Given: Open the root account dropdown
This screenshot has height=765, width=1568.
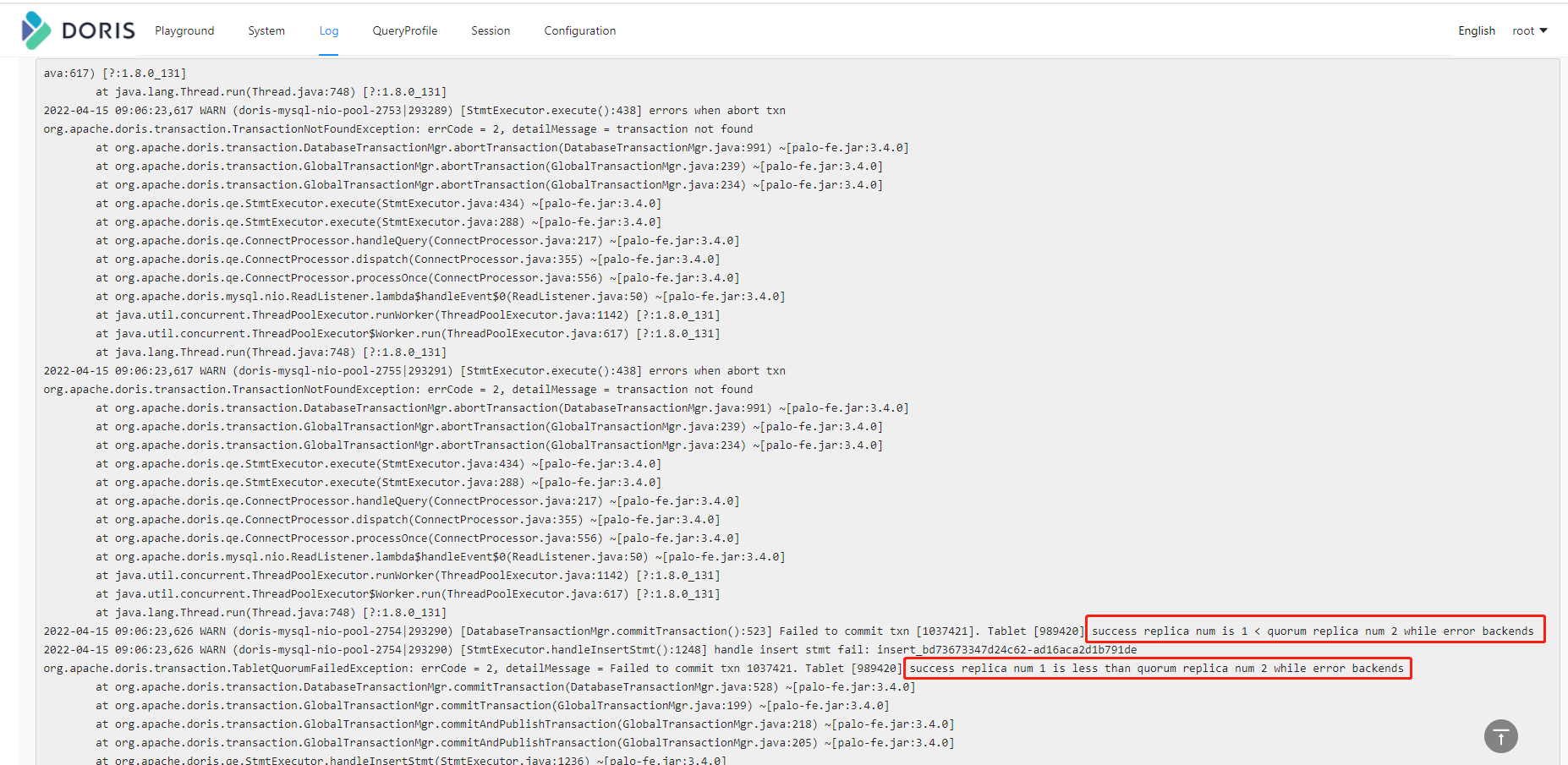Looking at the screenshot, I should click(x=1530, y=30).
